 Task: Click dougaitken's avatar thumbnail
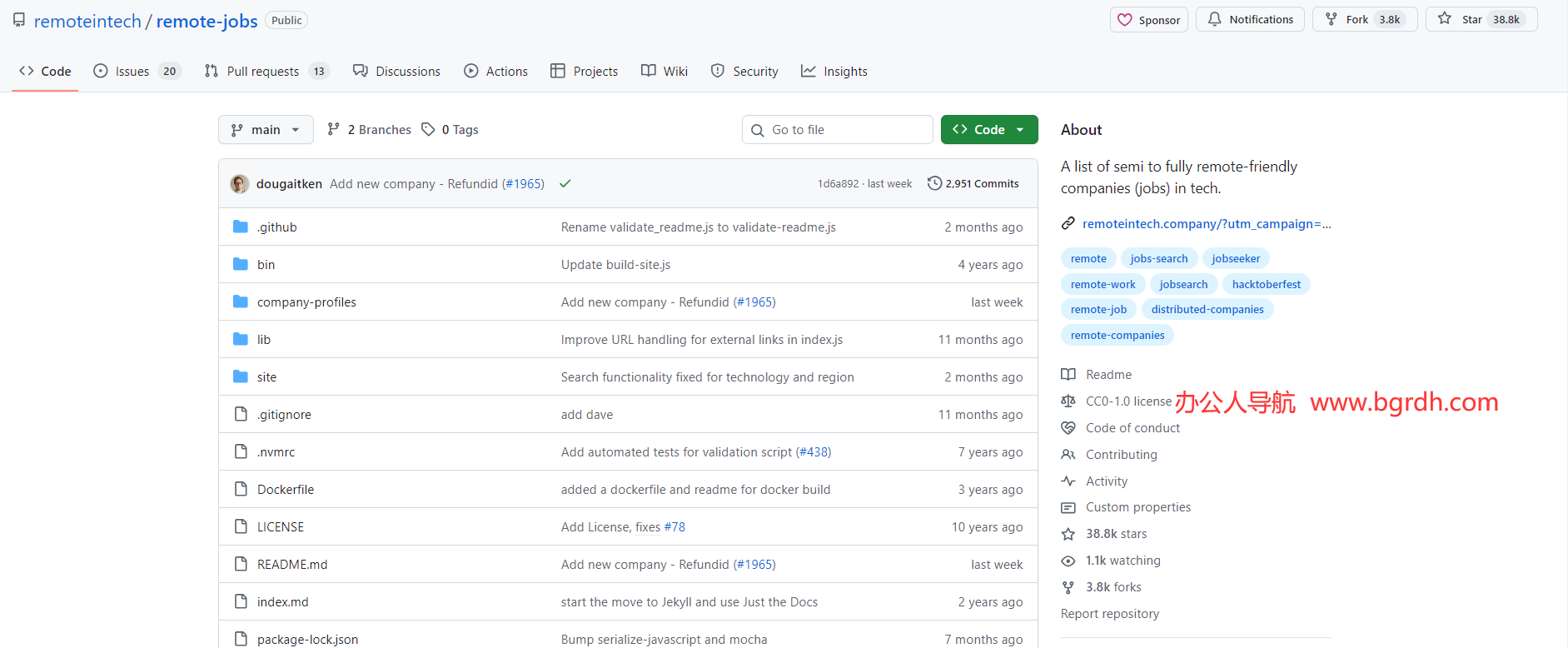[x=240, y=183]
